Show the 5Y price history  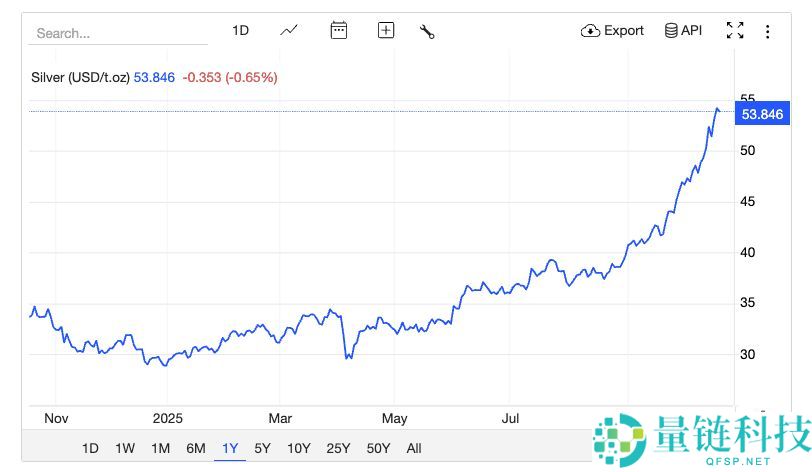(x=262, y=448)
